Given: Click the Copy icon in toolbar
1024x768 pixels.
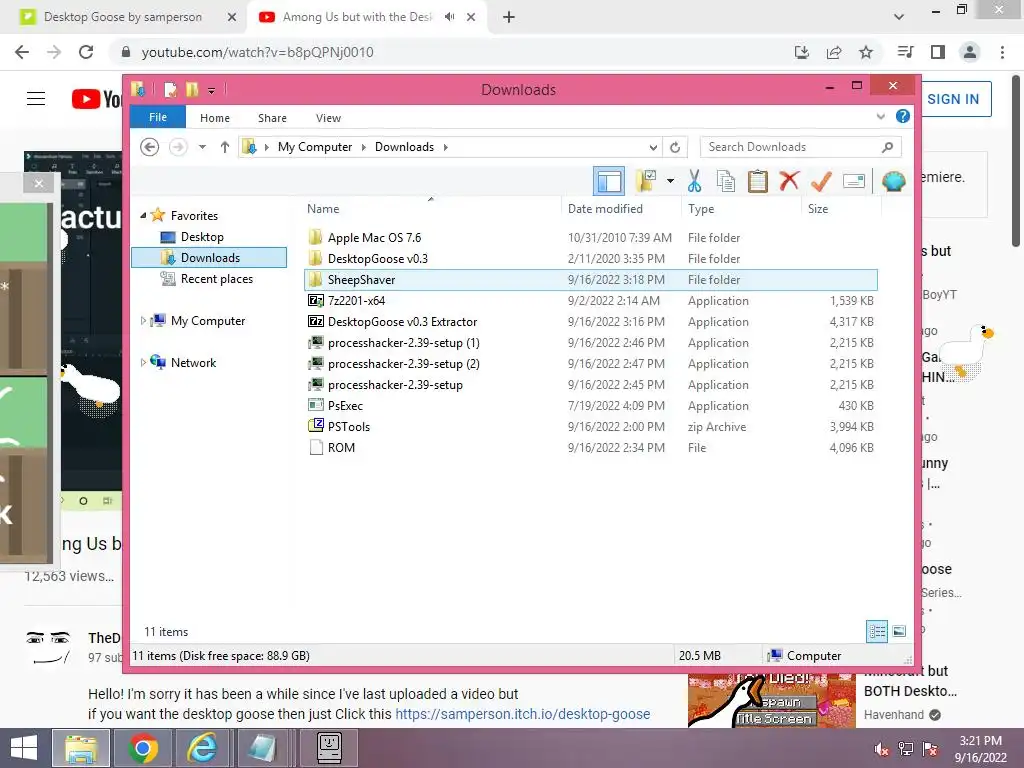Looking at the screenshot, I should click(726, 181).
